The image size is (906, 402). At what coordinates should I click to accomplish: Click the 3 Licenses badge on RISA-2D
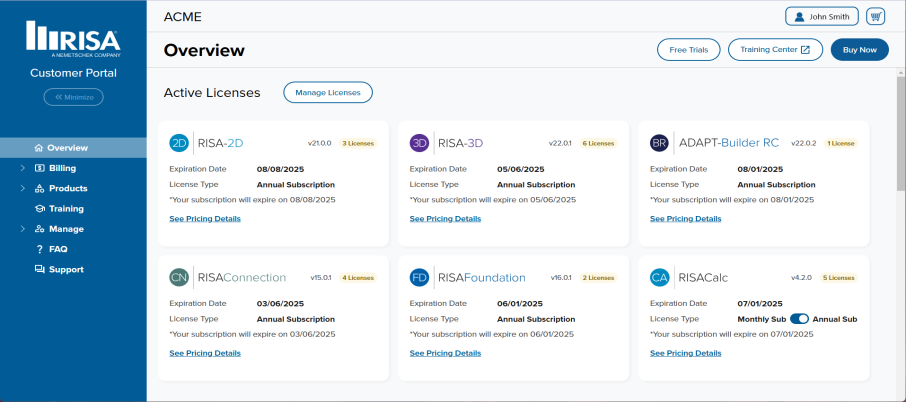[x=357, y=143]
